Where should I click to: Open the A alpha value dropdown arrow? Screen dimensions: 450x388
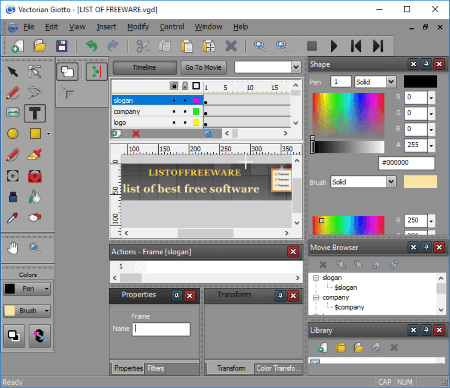pos(431,145)
